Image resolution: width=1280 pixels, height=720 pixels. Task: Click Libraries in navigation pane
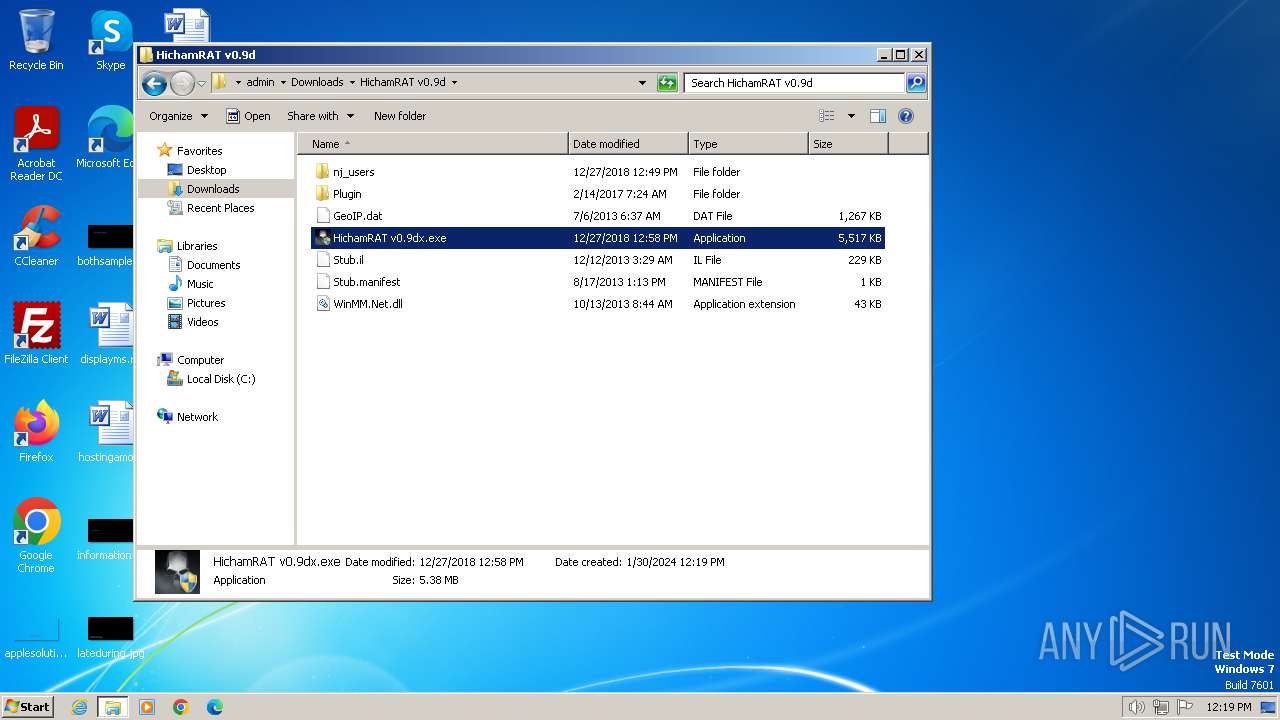pos(197,246)
